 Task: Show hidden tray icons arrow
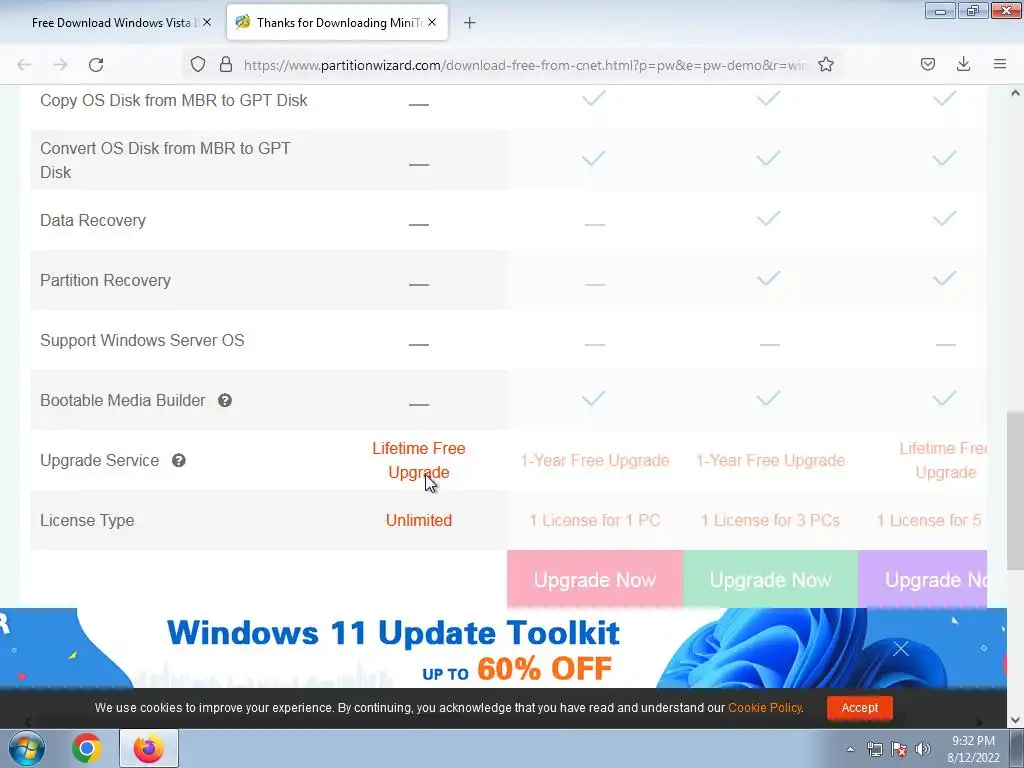[x=850, y=749]
